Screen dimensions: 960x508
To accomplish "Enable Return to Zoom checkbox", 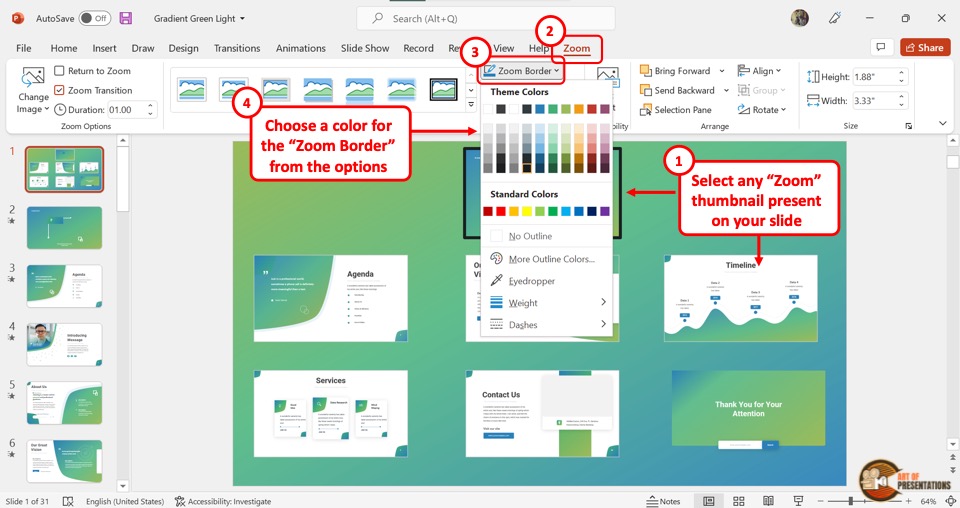I will (x=59, y=71).
